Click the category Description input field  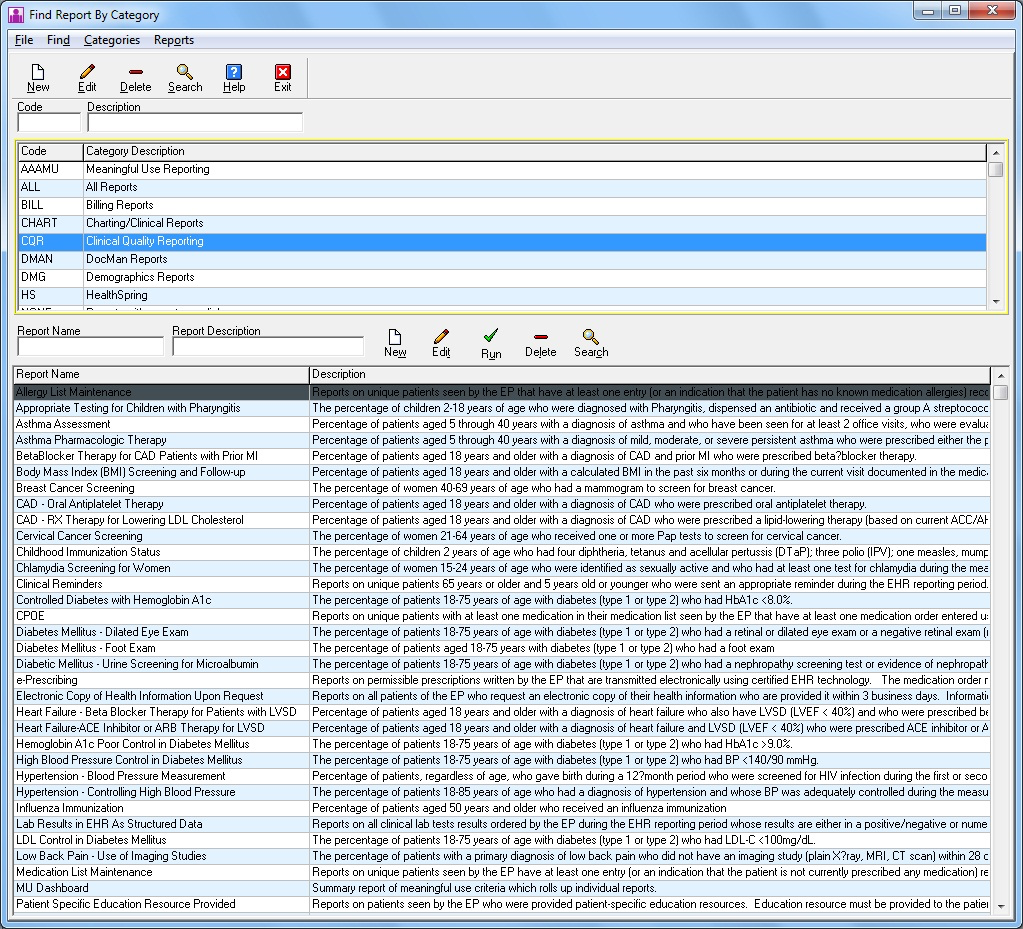pyautogui.click(x=194, y=122)
